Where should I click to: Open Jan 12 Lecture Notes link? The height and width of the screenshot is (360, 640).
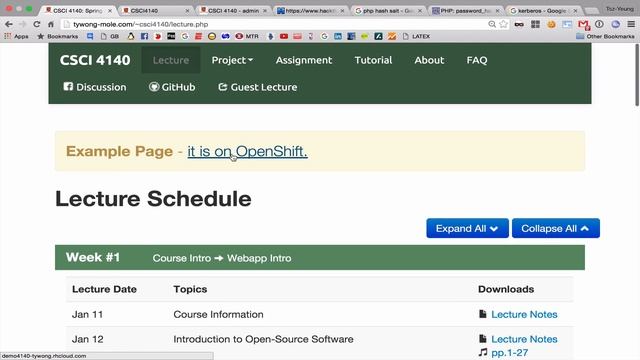coord(524,339)
